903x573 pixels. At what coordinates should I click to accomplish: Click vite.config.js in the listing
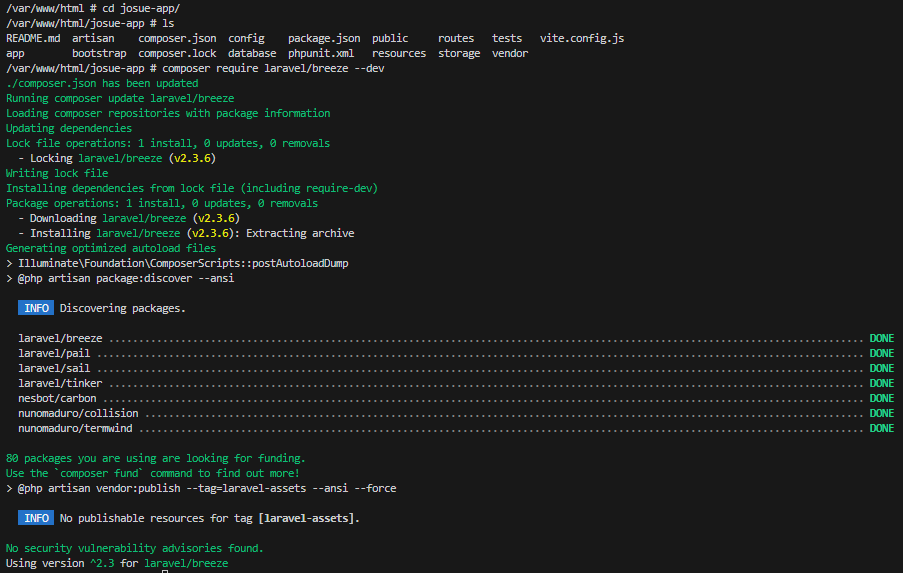click(582, 39)
